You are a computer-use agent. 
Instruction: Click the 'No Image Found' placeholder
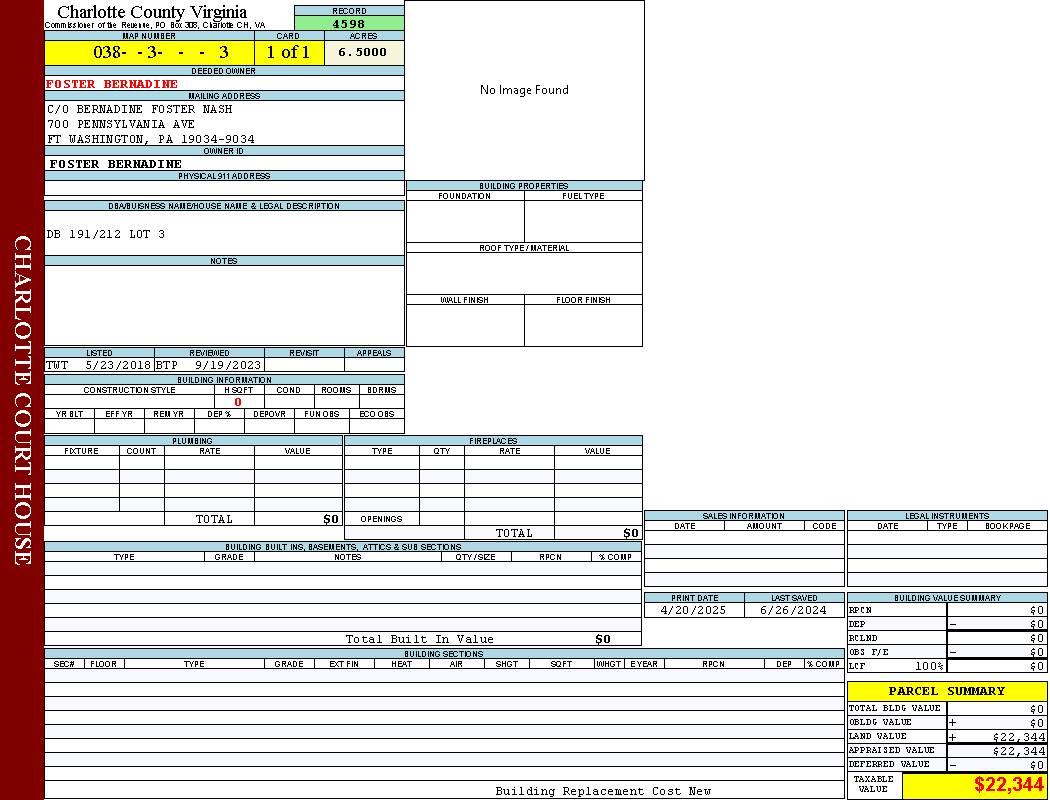coord(524,90)
